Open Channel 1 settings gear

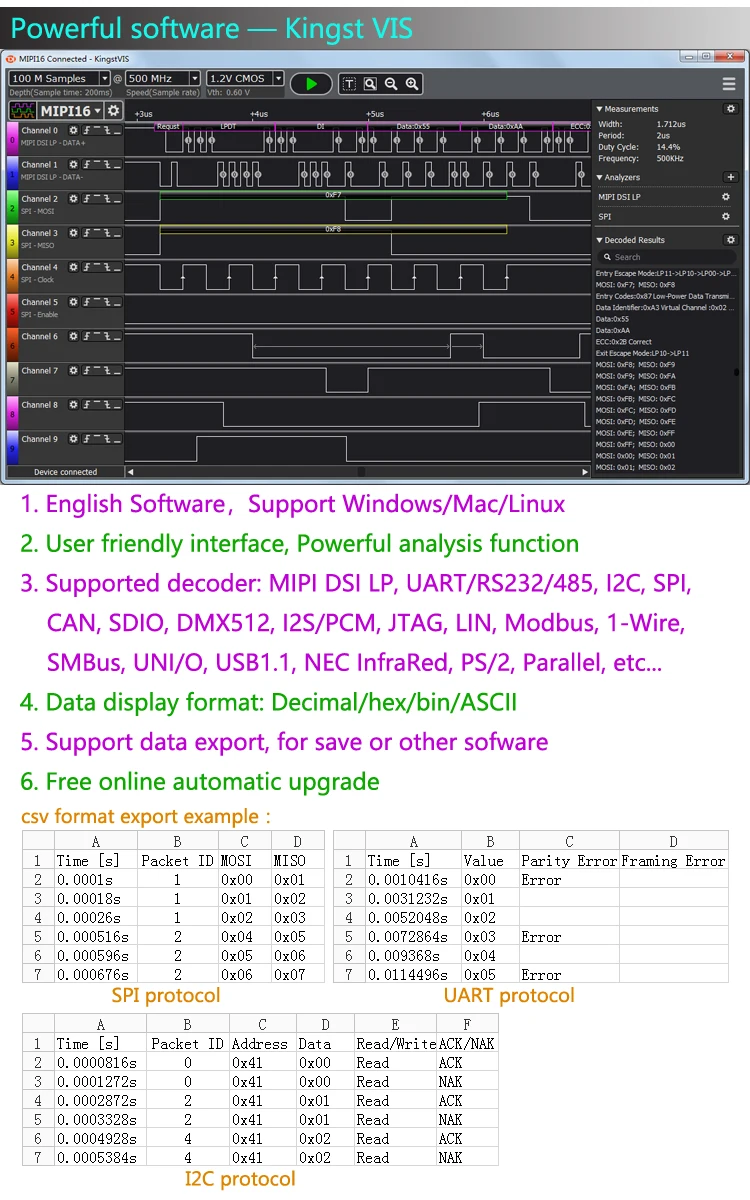click(x=71, y=164)
